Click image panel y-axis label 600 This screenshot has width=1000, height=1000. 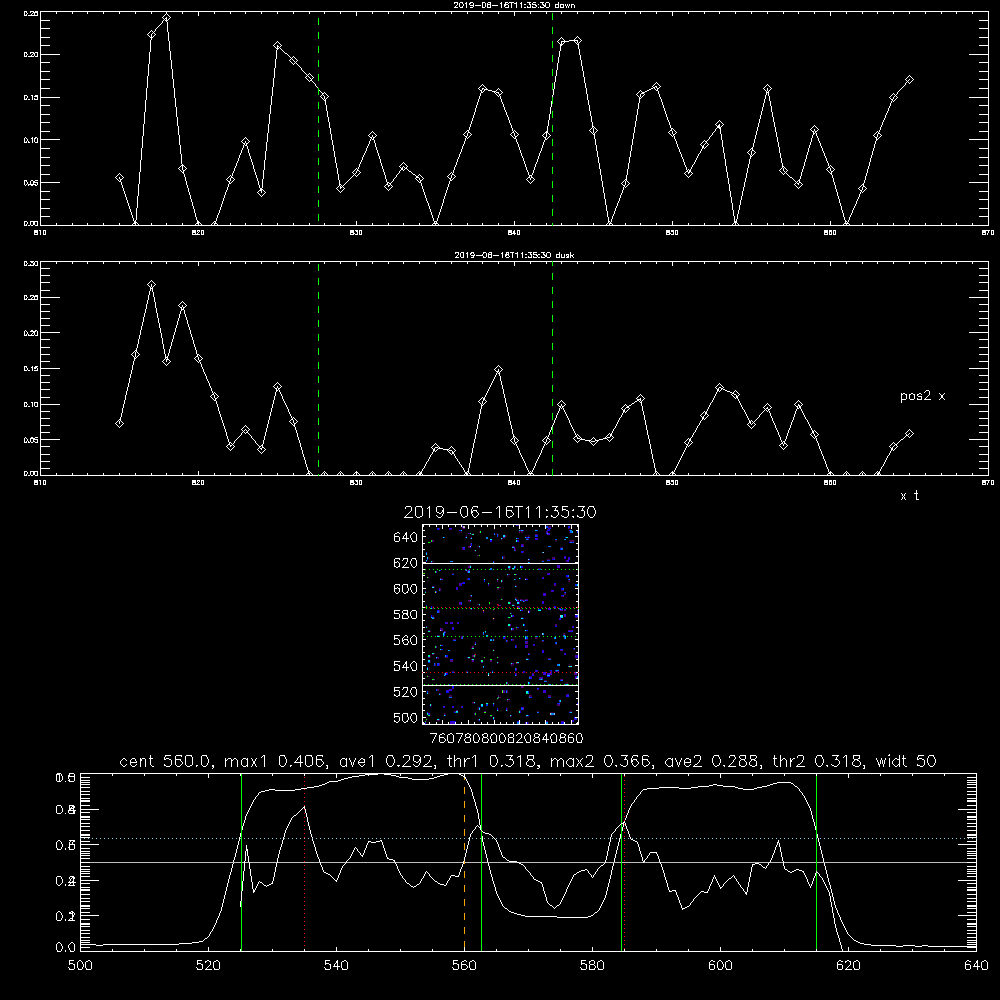(x=406, y=589)
